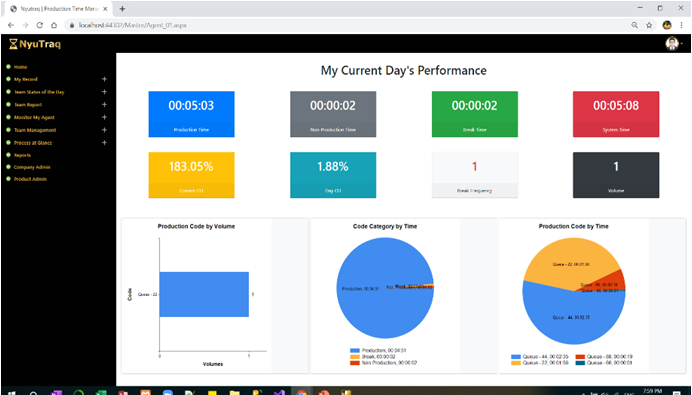
Task: Bookmark this page with the star icon
Action: 649,25
